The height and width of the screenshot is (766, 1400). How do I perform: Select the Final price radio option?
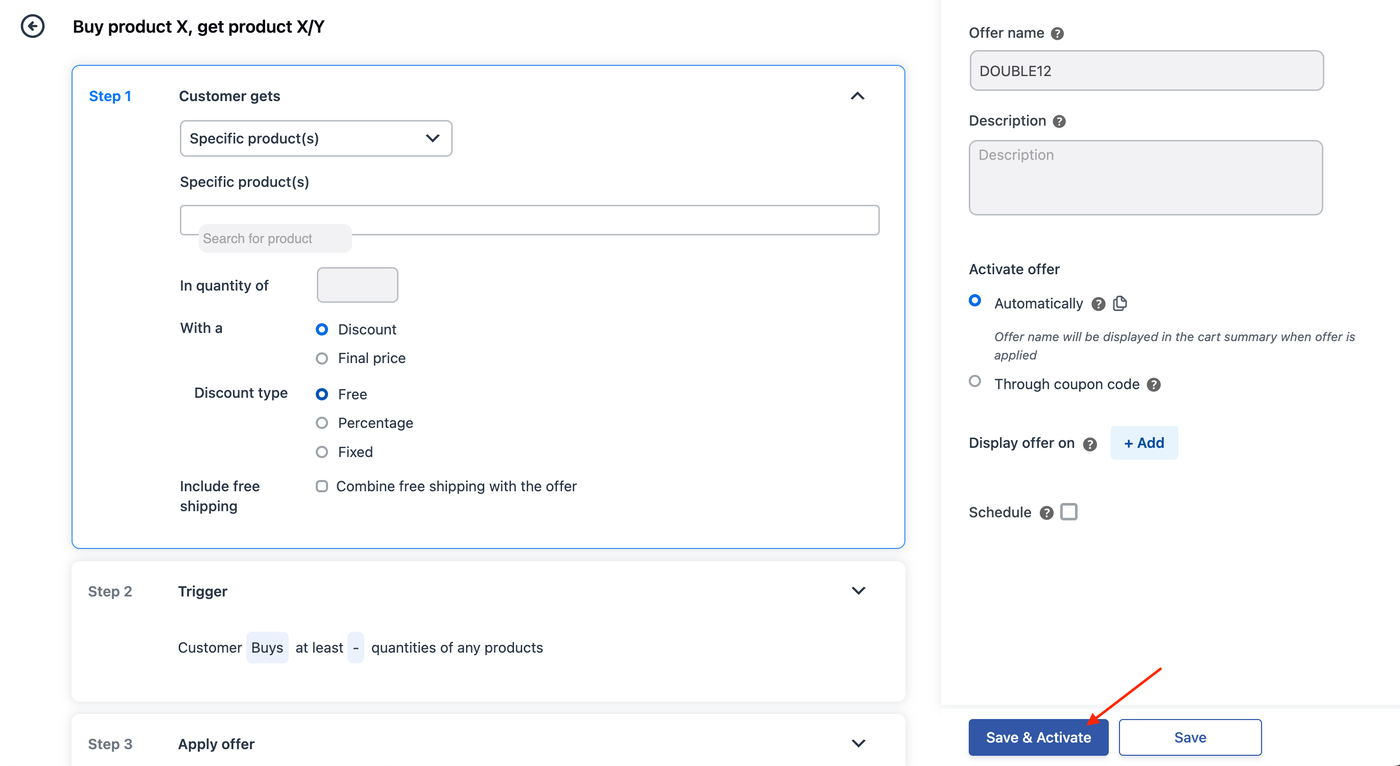322,358
